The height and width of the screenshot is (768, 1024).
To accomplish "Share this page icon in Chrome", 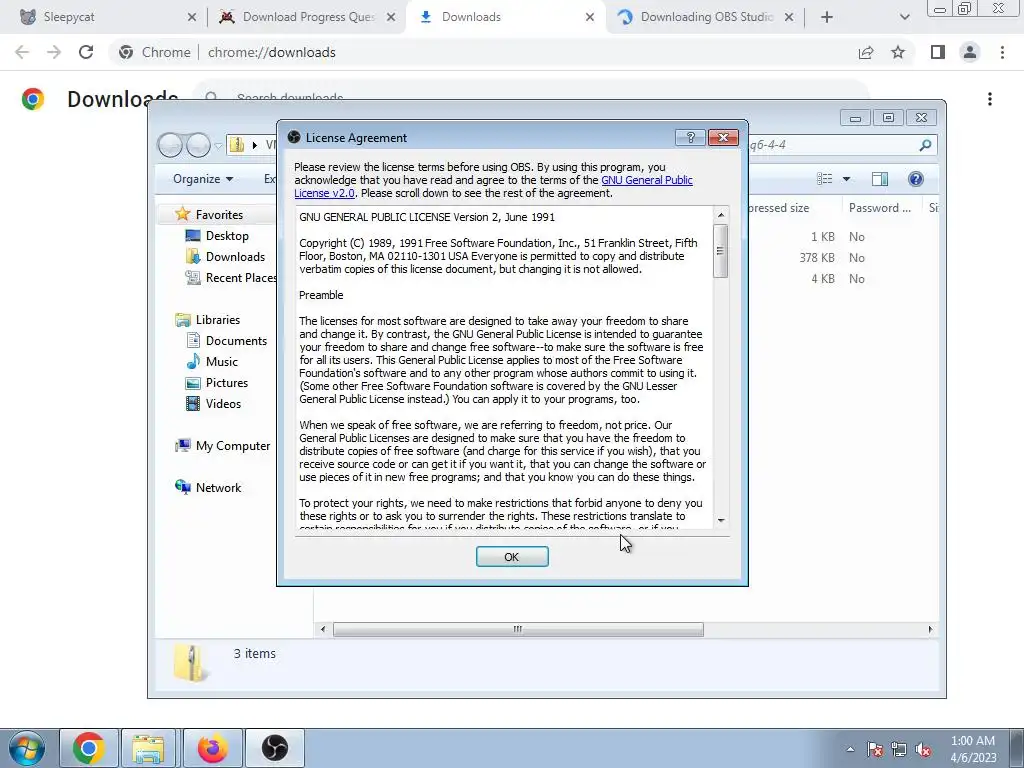I will pyautogui.click(x=866, y=52).
